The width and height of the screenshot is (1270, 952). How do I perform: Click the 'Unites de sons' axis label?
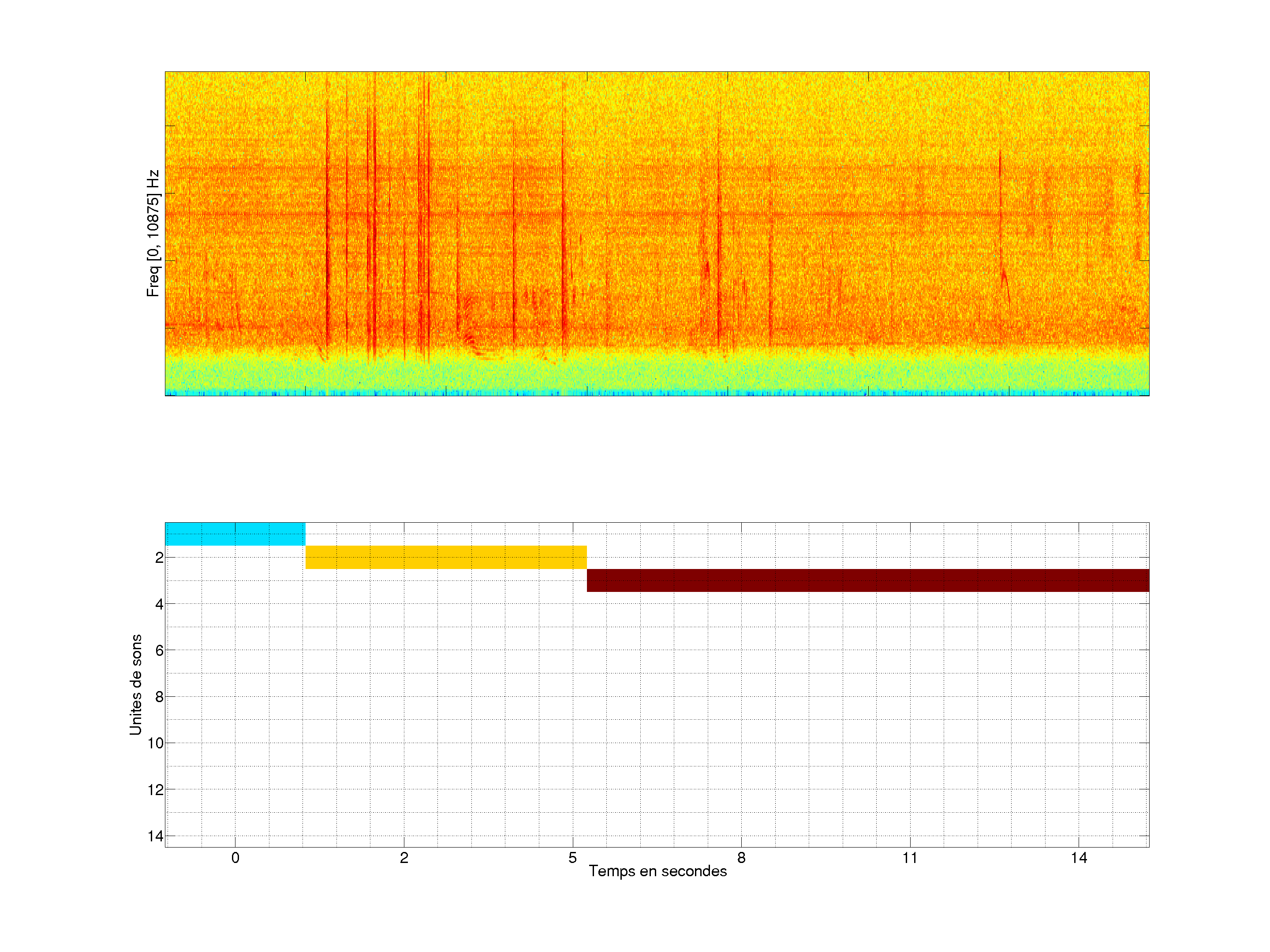[135, 684]
